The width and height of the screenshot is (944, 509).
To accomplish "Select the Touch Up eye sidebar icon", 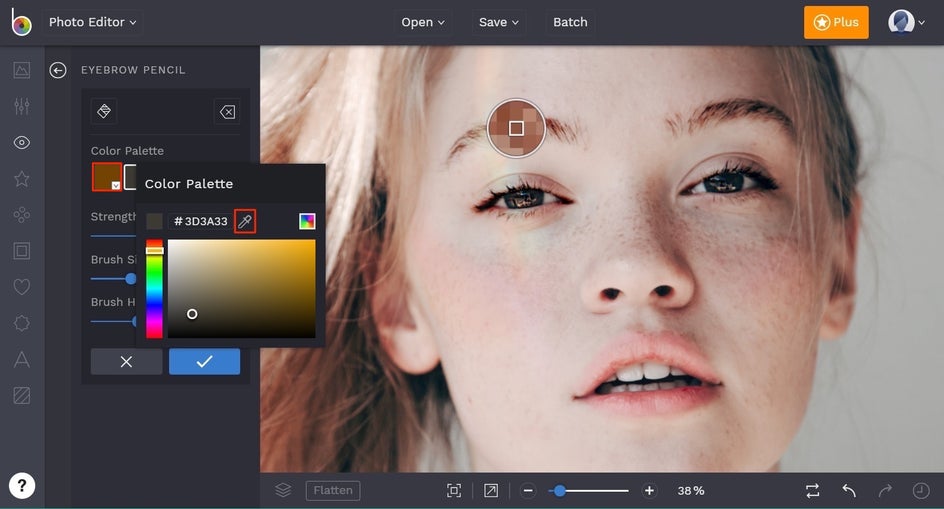I will point(22,143).
